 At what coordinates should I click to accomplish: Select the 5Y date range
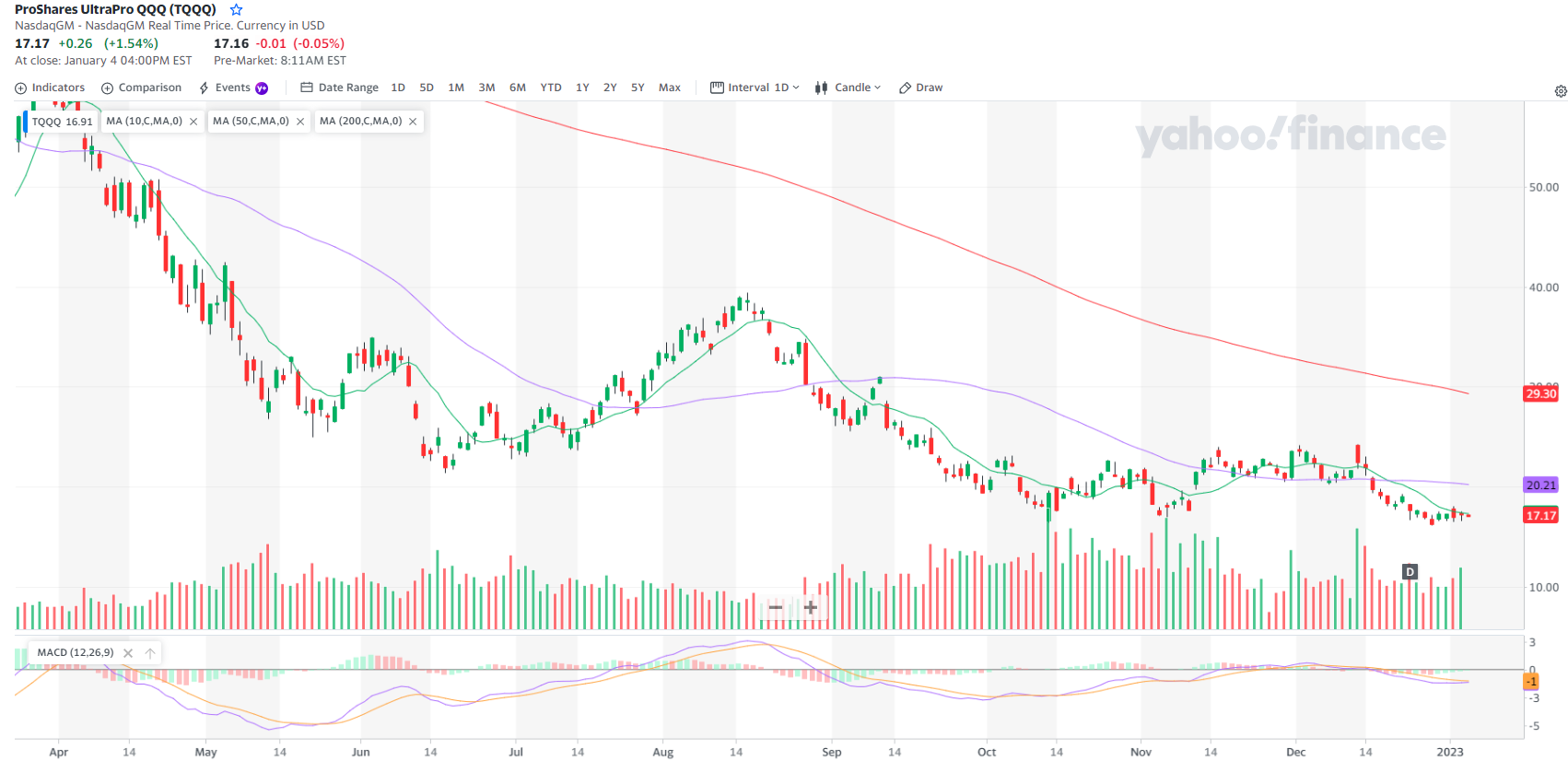[x=638, y=88]
